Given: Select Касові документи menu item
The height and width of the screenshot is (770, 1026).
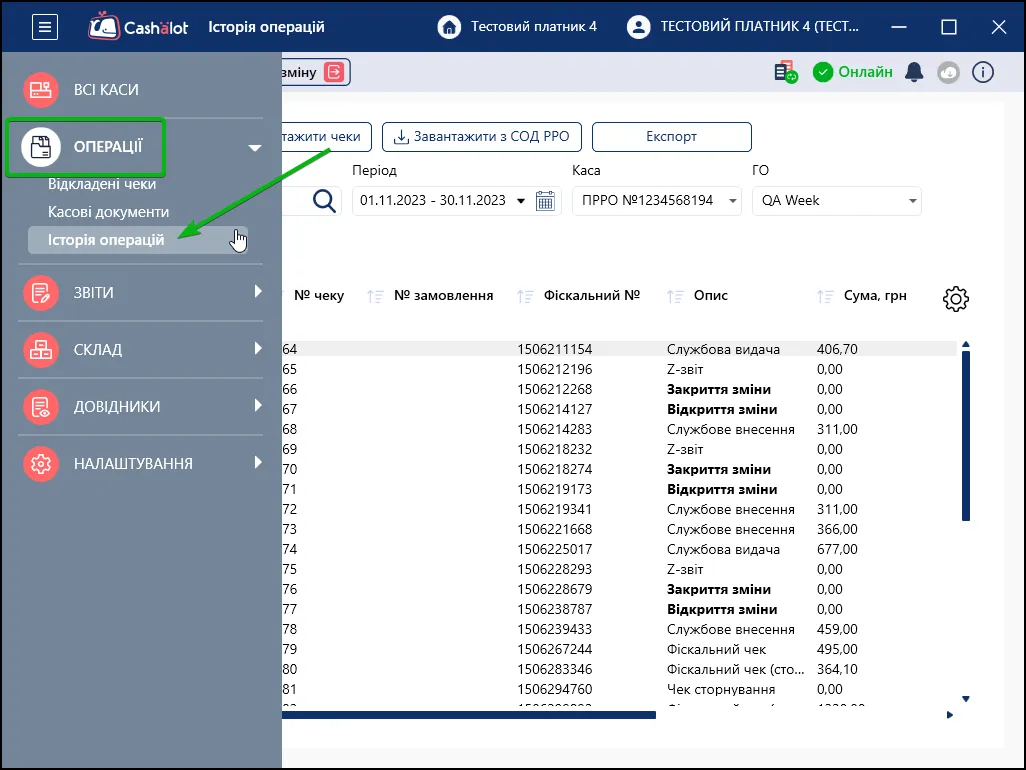Looking at the screenshot, I should coord(108,212).
